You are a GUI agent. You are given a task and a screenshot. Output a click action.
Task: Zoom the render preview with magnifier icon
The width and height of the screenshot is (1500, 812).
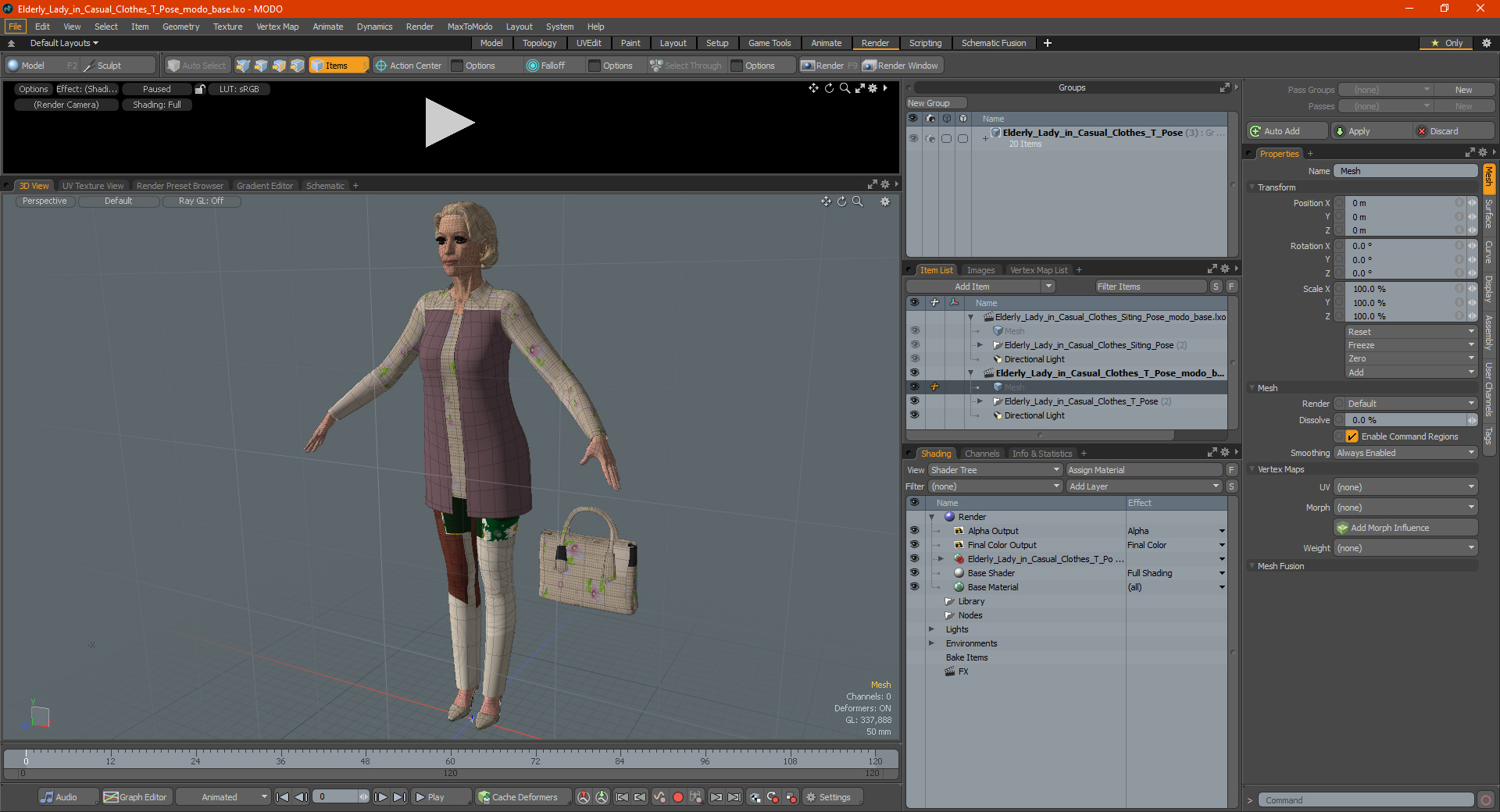(x=845, y=88)
